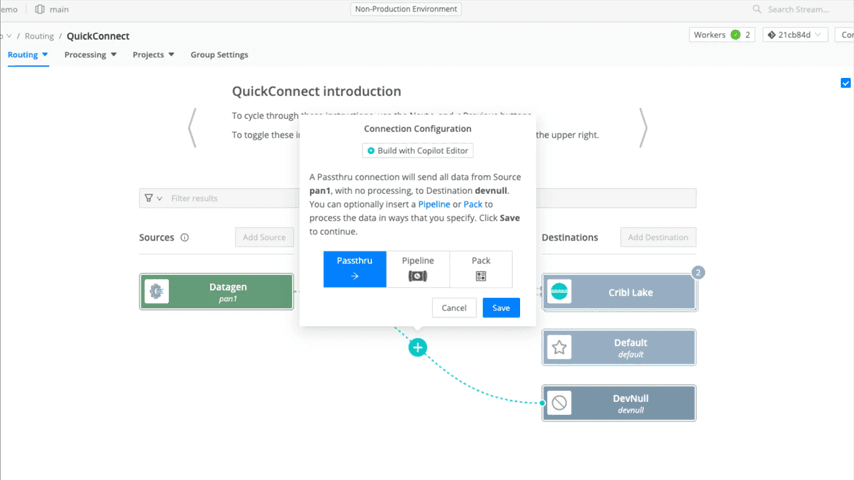
Task: Toggle the instructions checkbox at upper right
Action: 845,83
